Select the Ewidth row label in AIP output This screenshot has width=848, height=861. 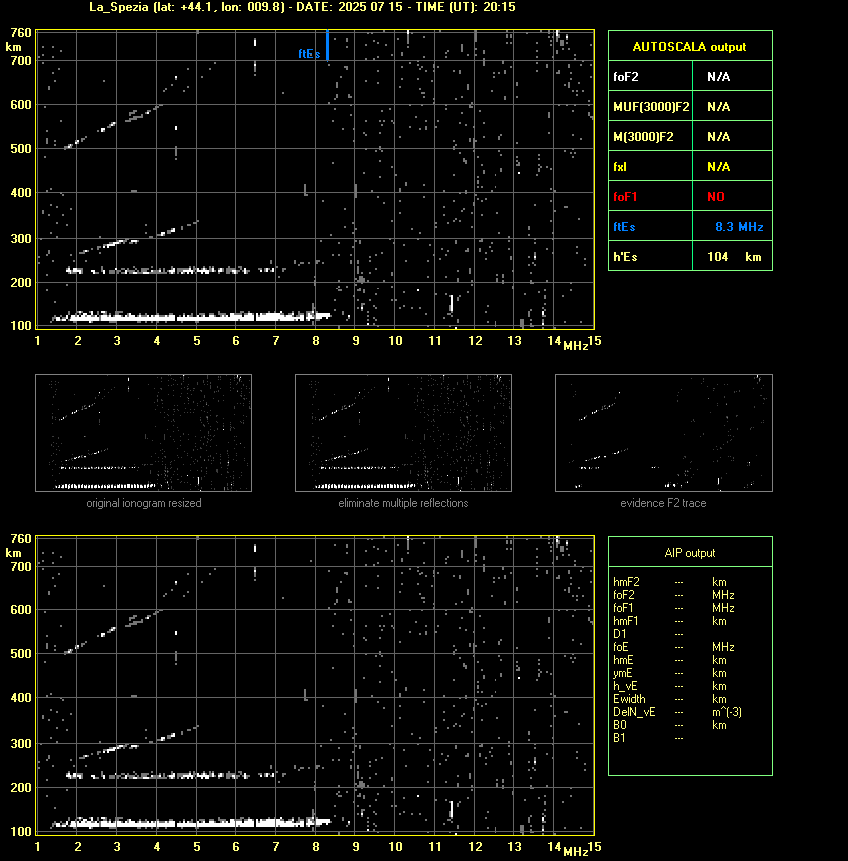pyautogui.click(x=629, y=699)
